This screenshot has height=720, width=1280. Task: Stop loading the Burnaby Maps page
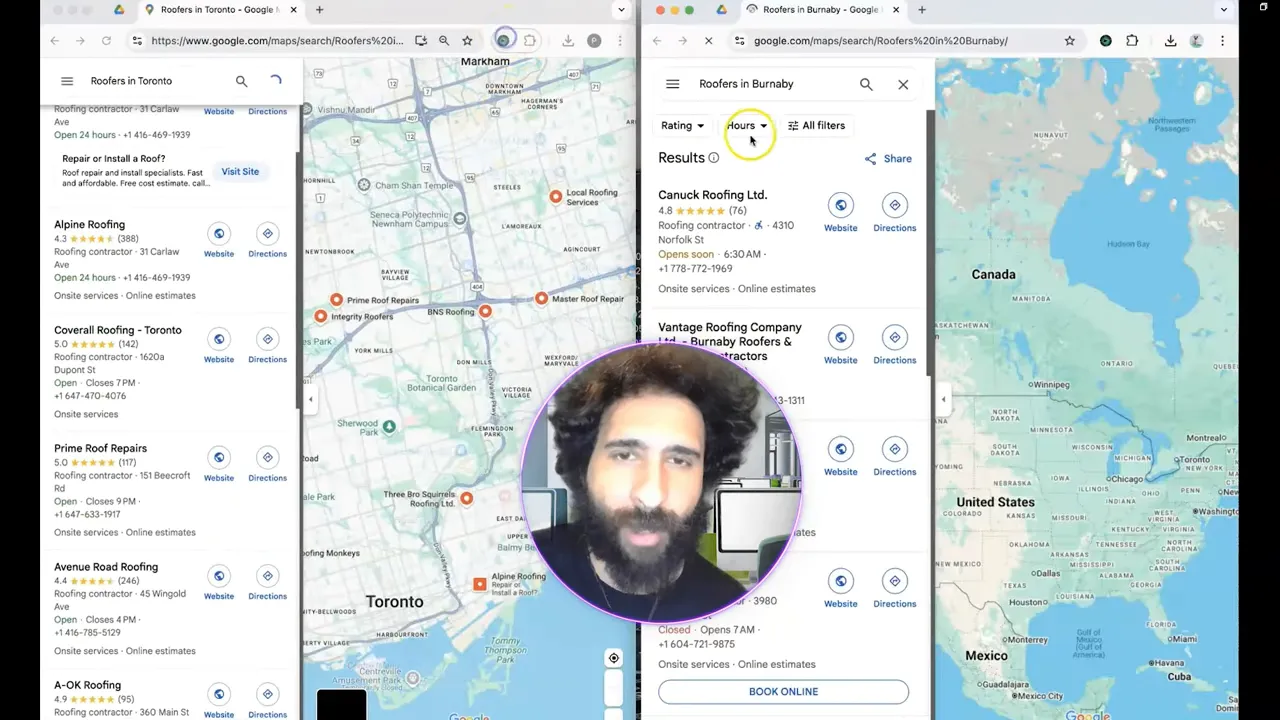coord(708,41)
